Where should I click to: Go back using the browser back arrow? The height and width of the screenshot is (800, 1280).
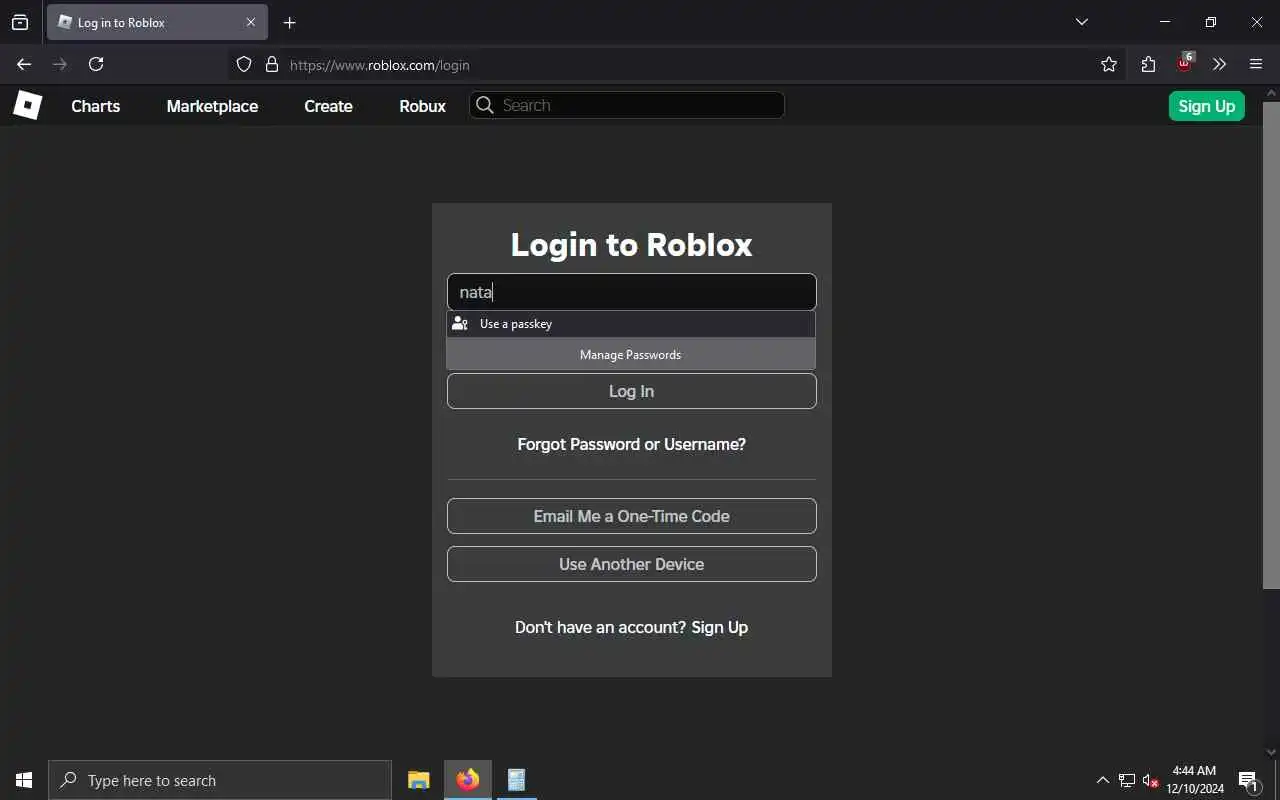pos(24,64)
